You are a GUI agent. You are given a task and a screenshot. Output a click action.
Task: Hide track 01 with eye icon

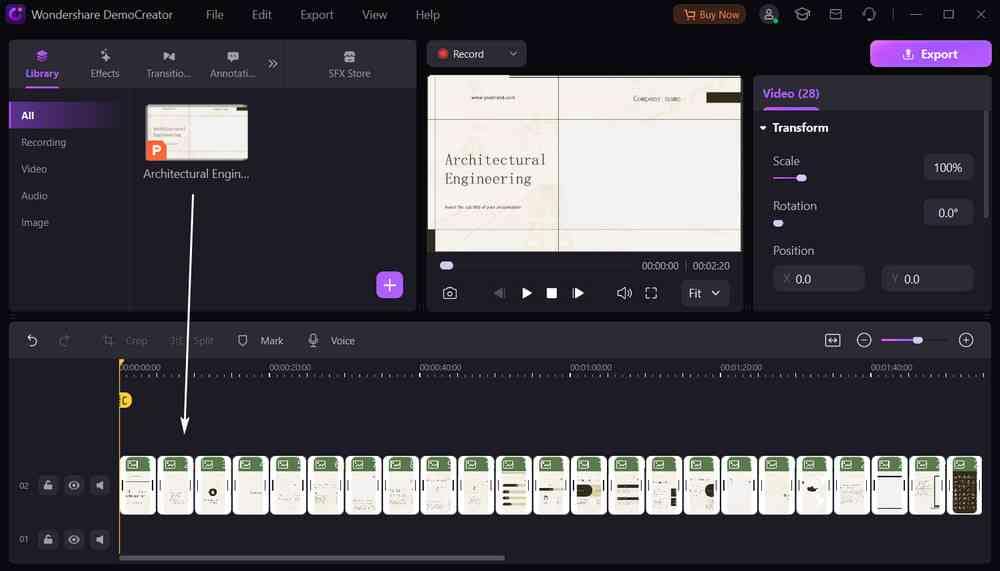[x=74, y=540]
